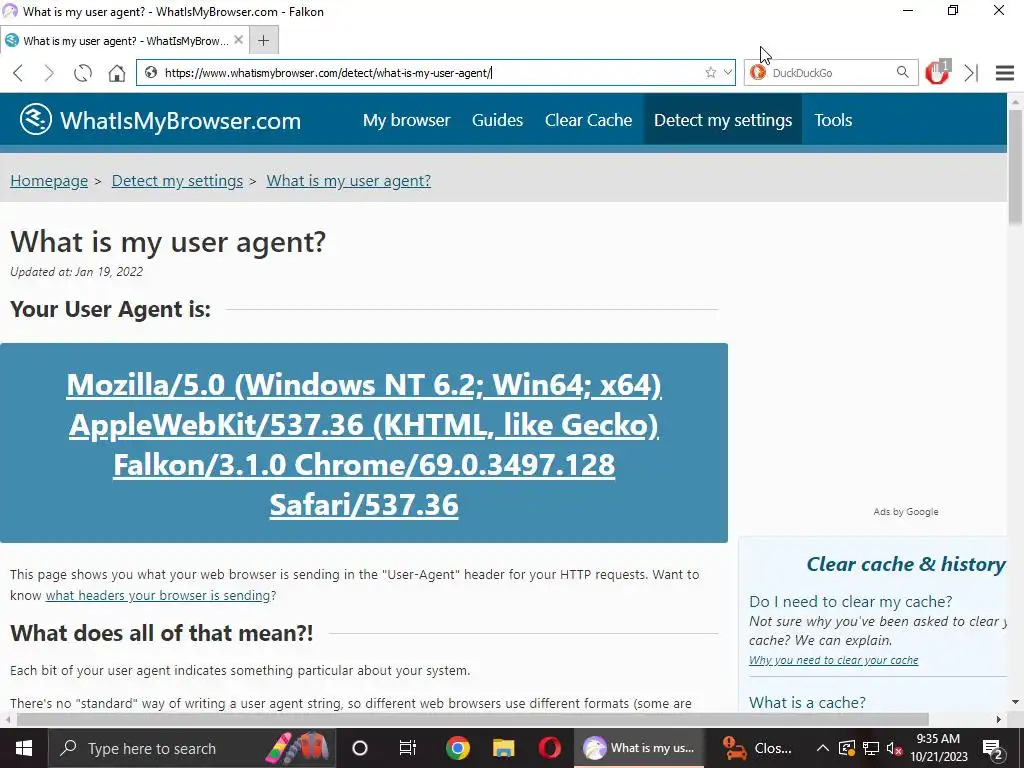Click the taskbar 'Type here to search' box
Image resolution: width=1024 pixels, height=768 pixels.
[x=191, y=748]
